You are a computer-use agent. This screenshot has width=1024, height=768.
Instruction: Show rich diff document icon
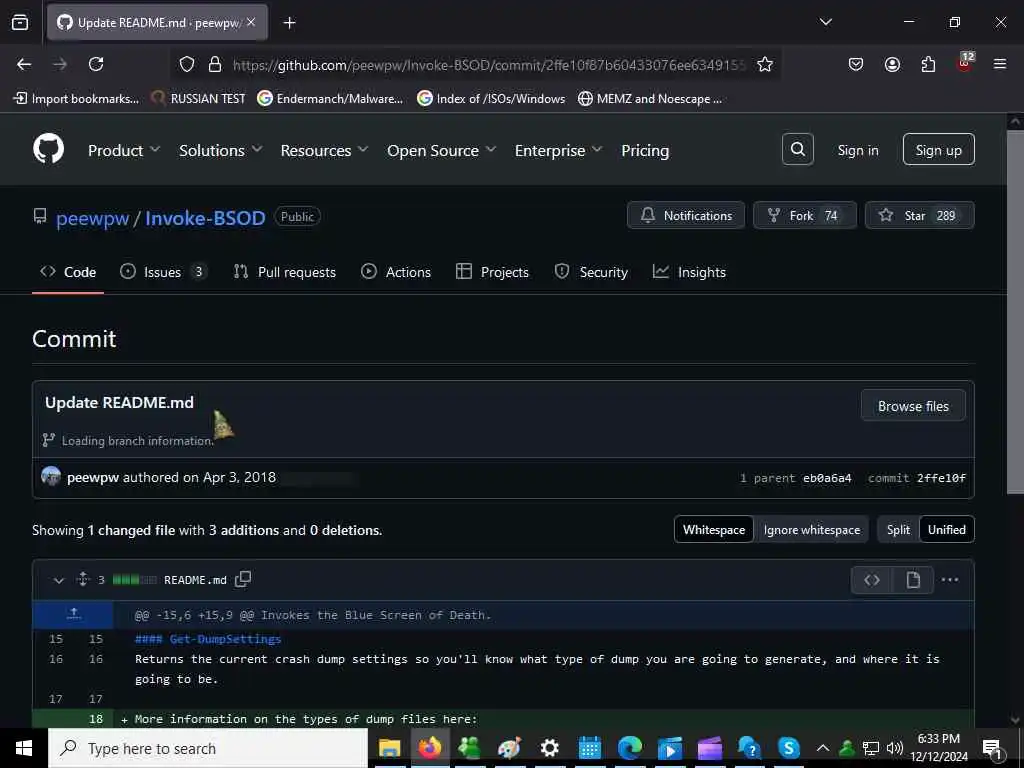click(x=913, y=580)
